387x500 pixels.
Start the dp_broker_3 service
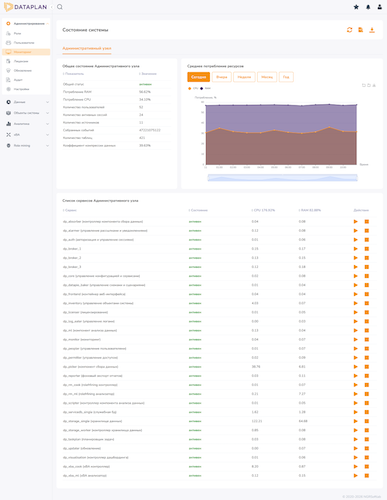tap(356, 267)
